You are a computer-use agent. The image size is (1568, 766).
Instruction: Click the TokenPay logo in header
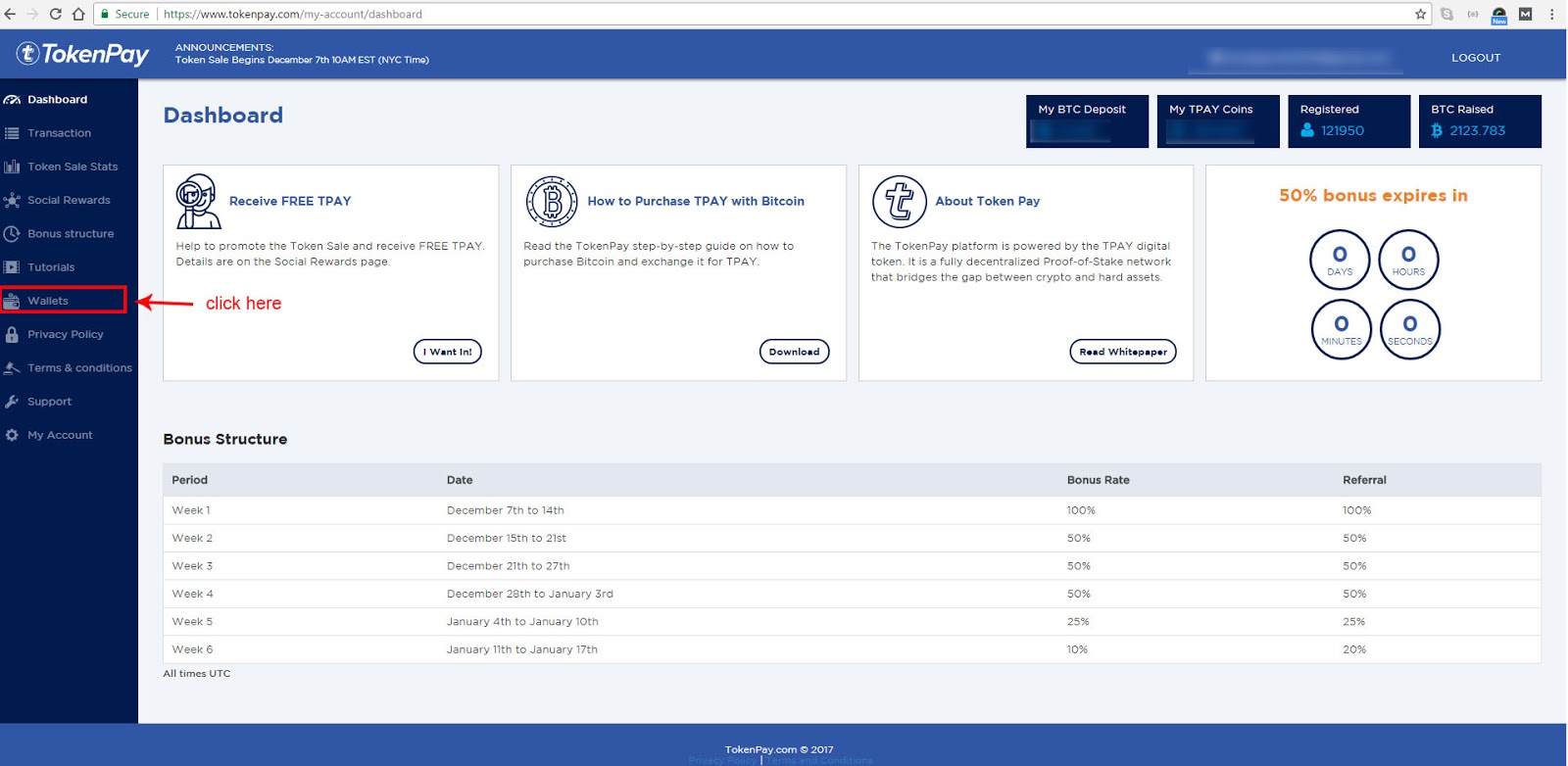82,54
